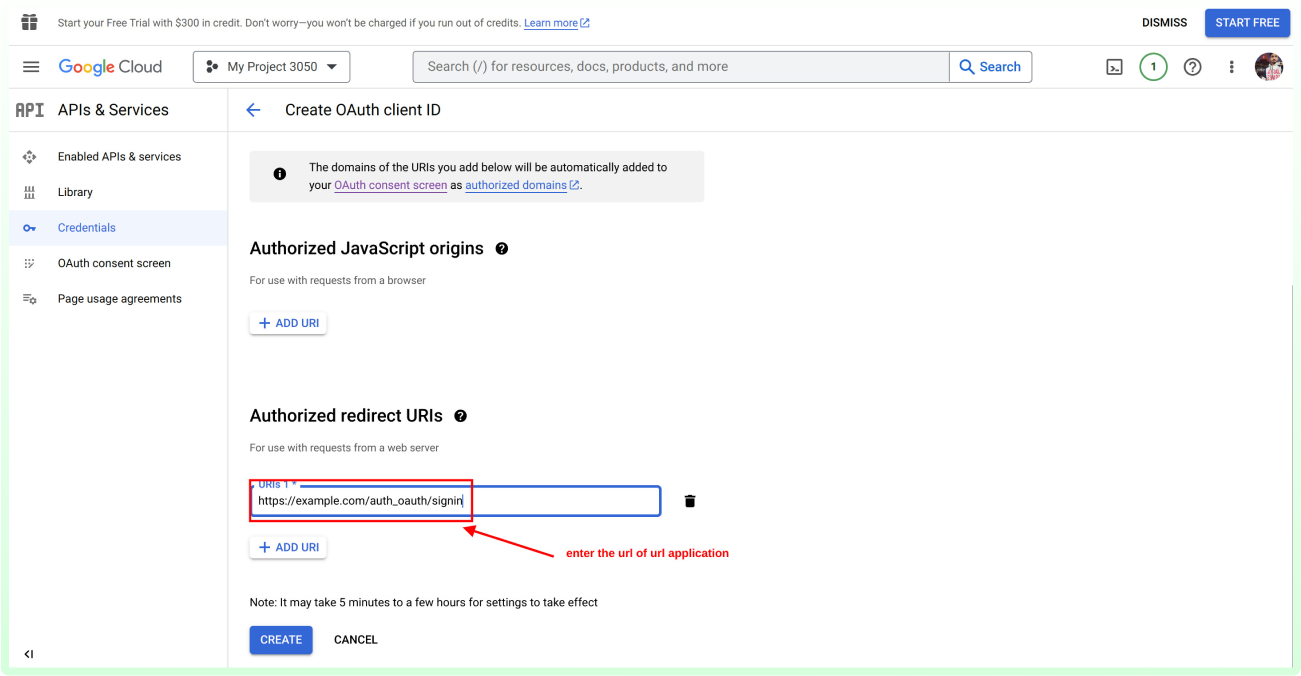Screen dimensions: 1301x676
Task: Click START FREE in the trial banner
Action: coord(1247,22)
